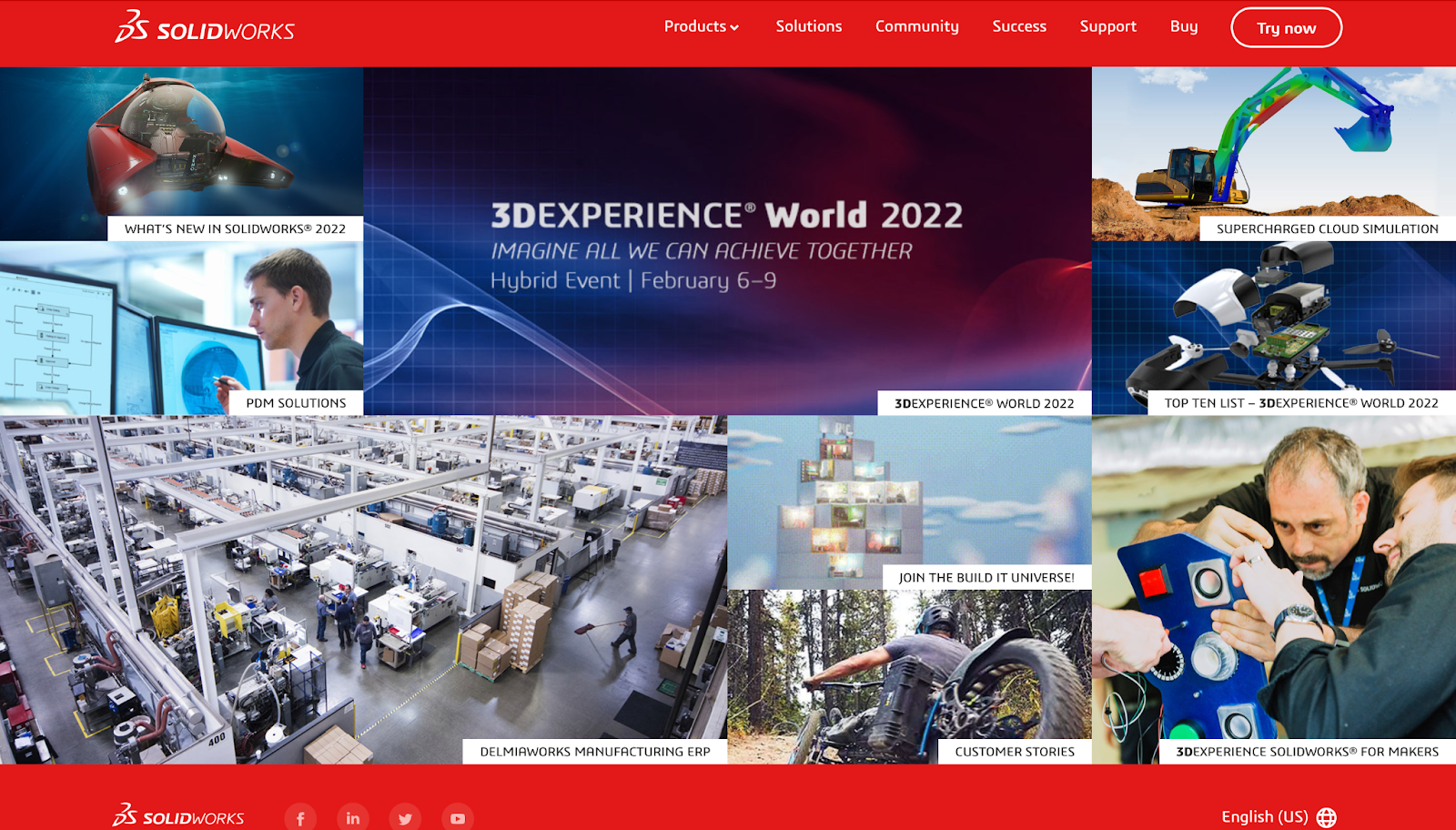Open the Buy menu item

(1184, 26)
